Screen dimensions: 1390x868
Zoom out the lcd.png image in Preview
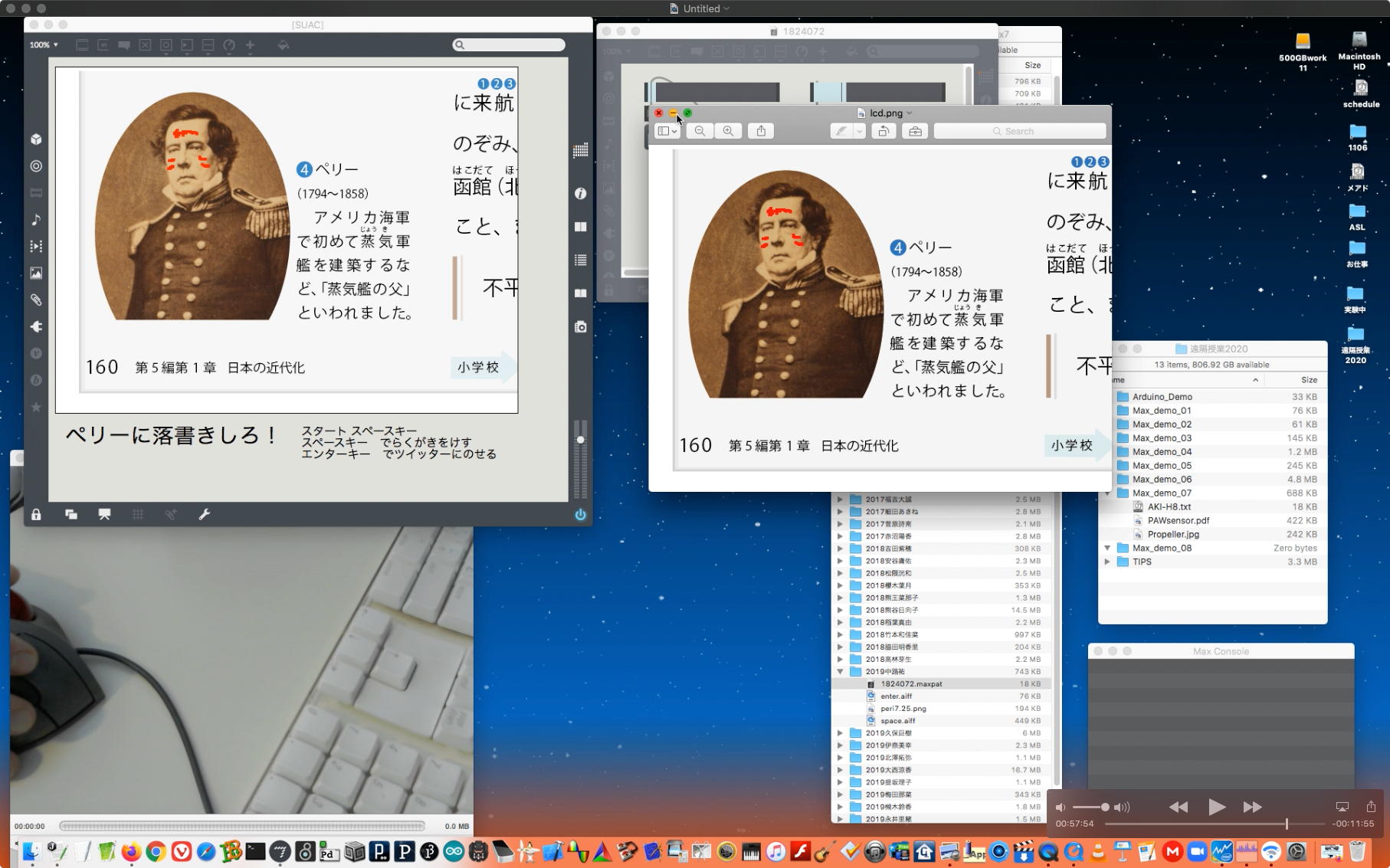(700, 131)
